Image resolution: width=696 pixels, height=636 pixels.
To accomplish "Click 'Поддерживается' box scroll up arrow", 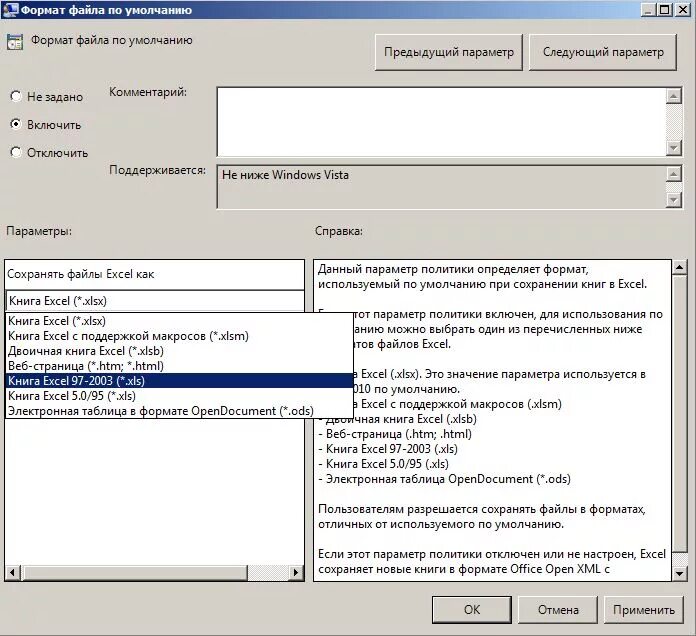I will (x=674, y=174).
